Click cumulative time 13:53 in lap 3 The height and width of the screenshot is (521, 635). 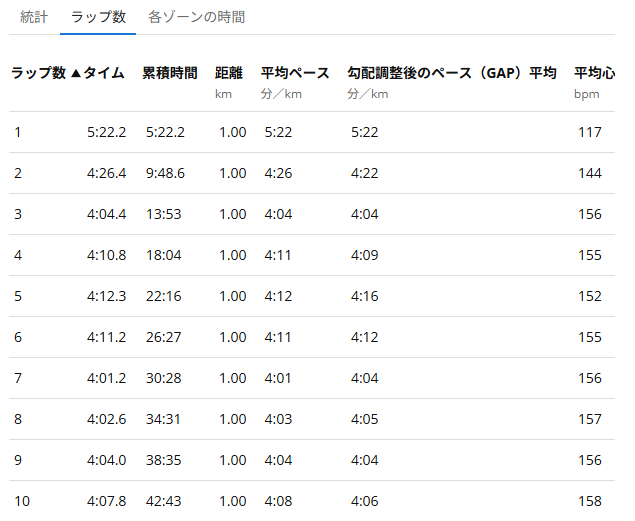point(163,214)
